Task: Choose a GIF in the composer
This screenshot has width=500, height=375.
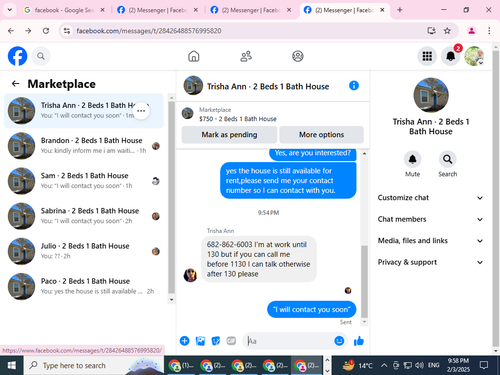Action: point(231,341)
